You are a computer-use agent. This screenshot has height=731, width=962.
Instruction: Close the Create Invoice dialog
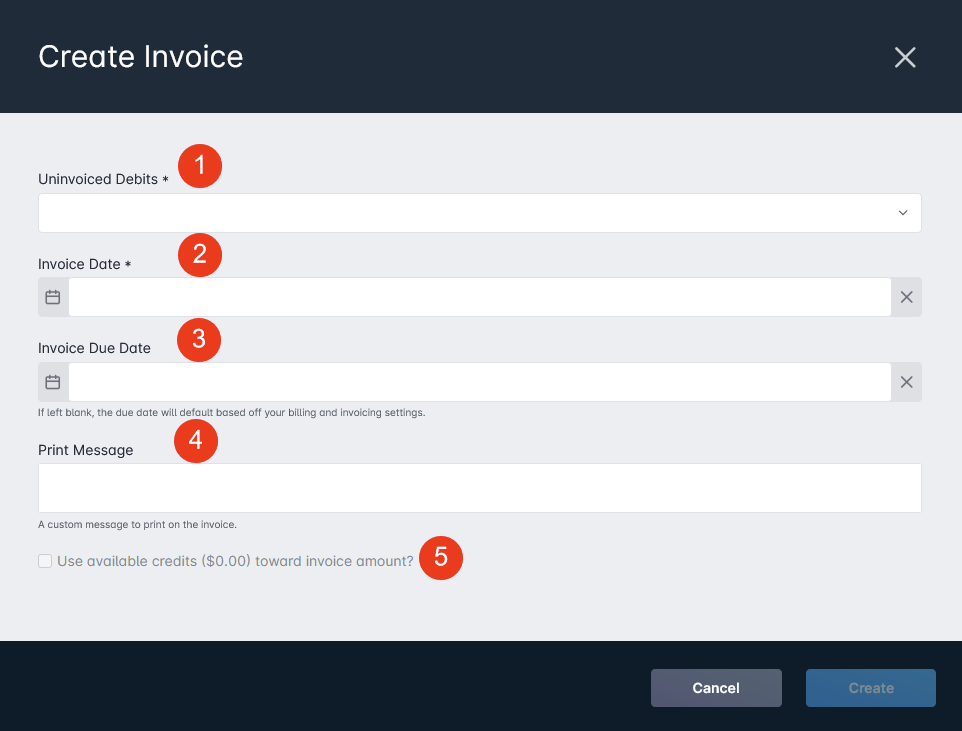coord(905,57)
